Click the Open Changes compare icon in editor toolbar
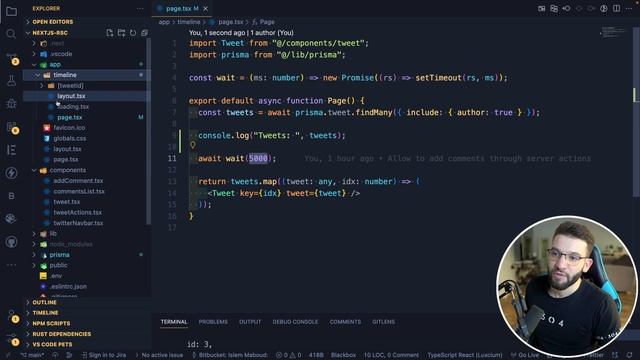 [x=554, y=8]
